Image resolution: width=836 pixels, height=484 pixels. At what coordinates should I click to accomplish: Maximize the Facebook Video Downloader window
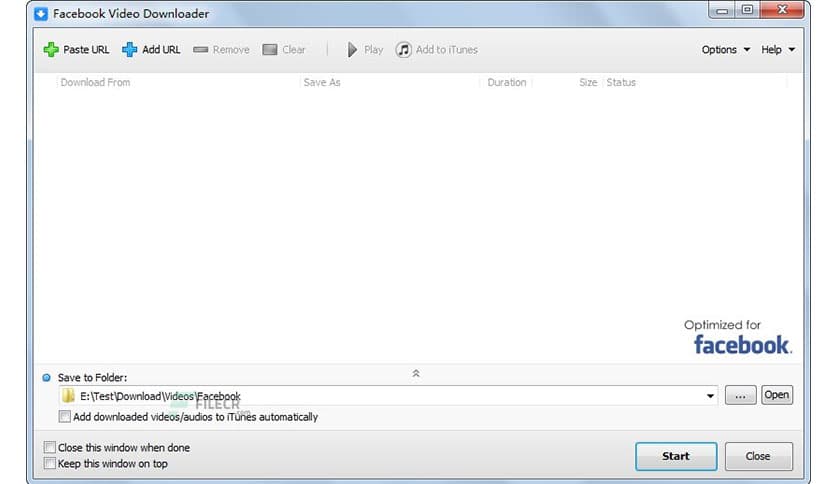(747, 10)
